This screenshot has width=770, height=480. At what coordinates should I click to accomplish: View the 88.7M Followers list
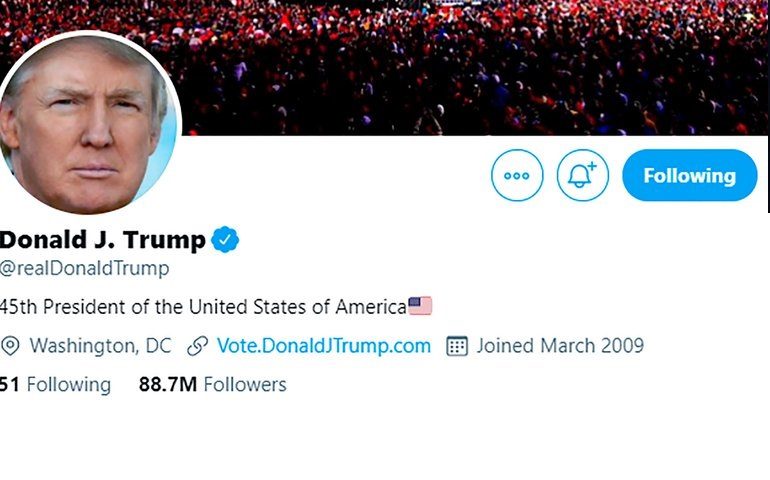pos(213,384)
